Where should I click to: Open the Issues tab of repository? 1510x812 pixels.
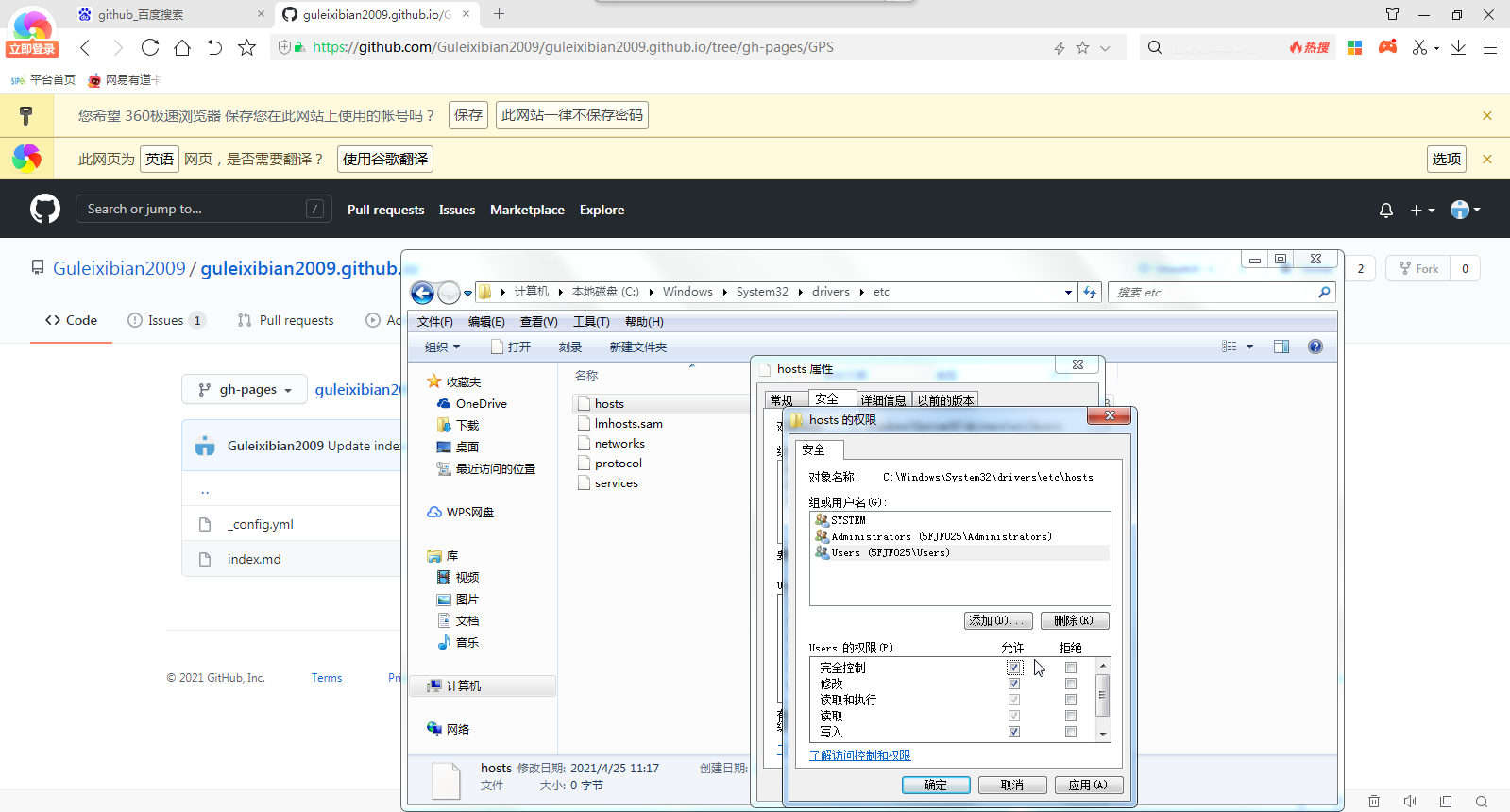(166, 320)
